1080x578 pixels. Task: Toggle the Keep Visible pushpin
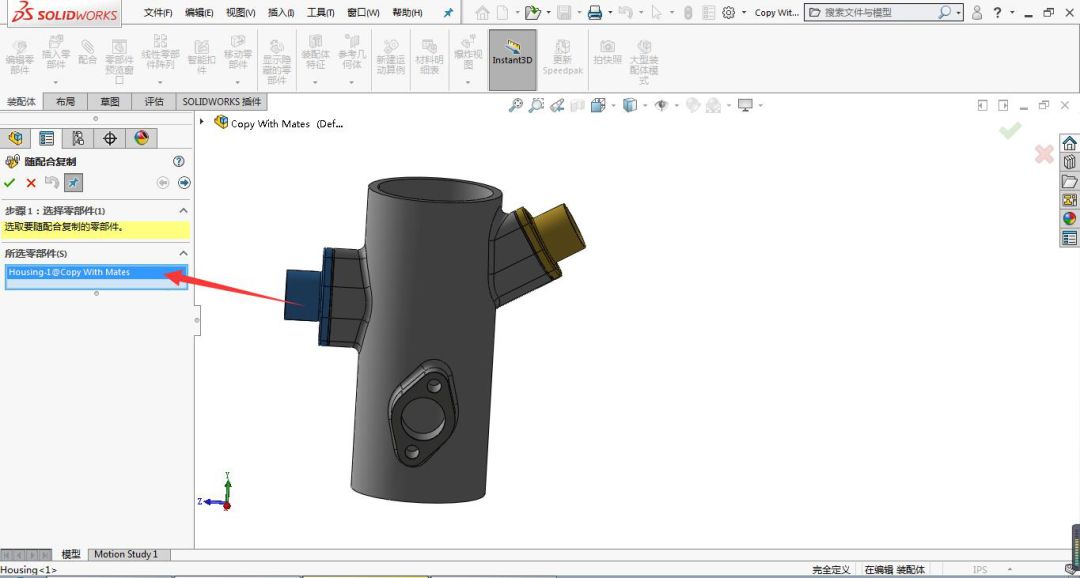click(x=73, y=183)
